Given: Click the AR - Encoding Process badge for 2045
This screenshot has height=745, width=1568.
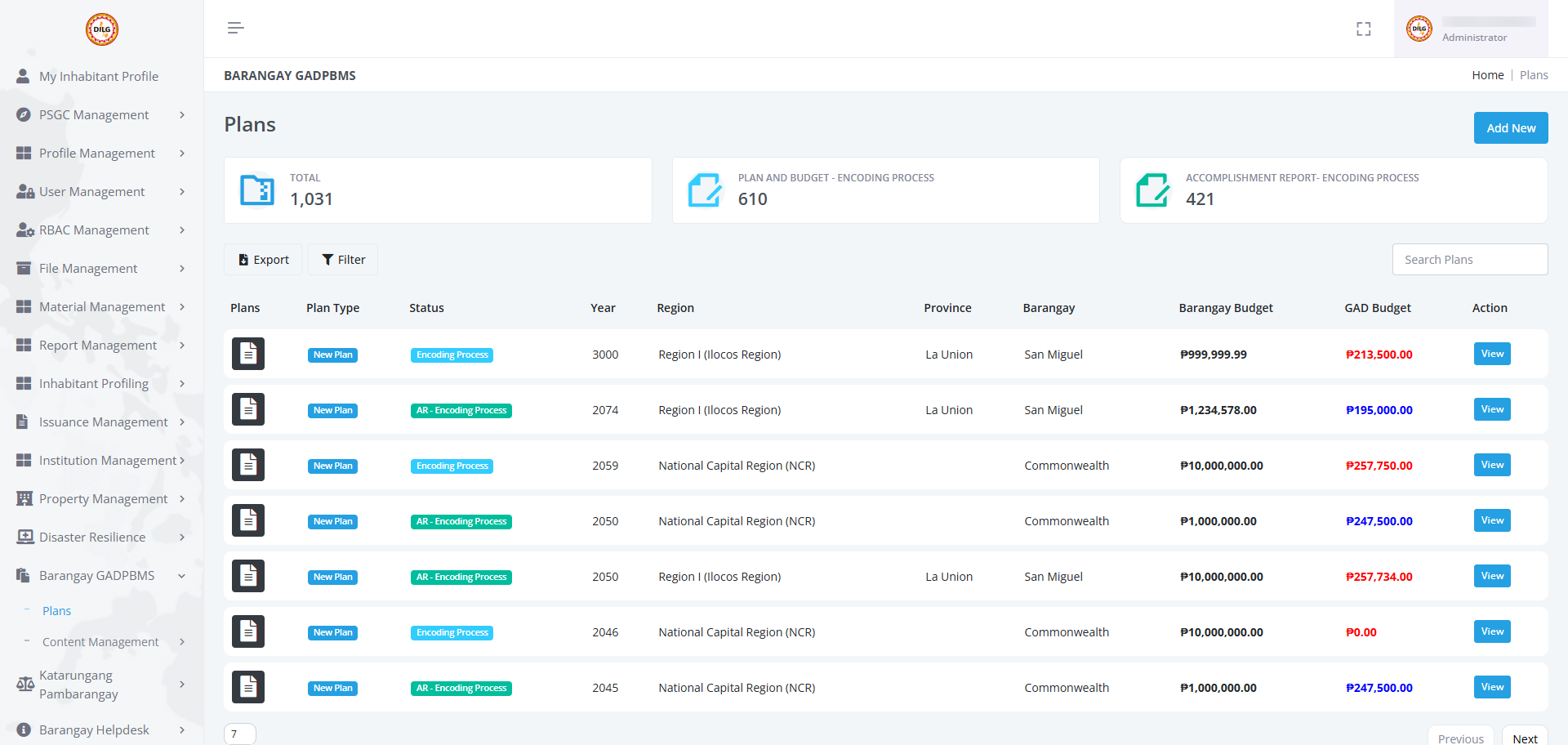Looking at the screenshot, I should pos(461,688).
